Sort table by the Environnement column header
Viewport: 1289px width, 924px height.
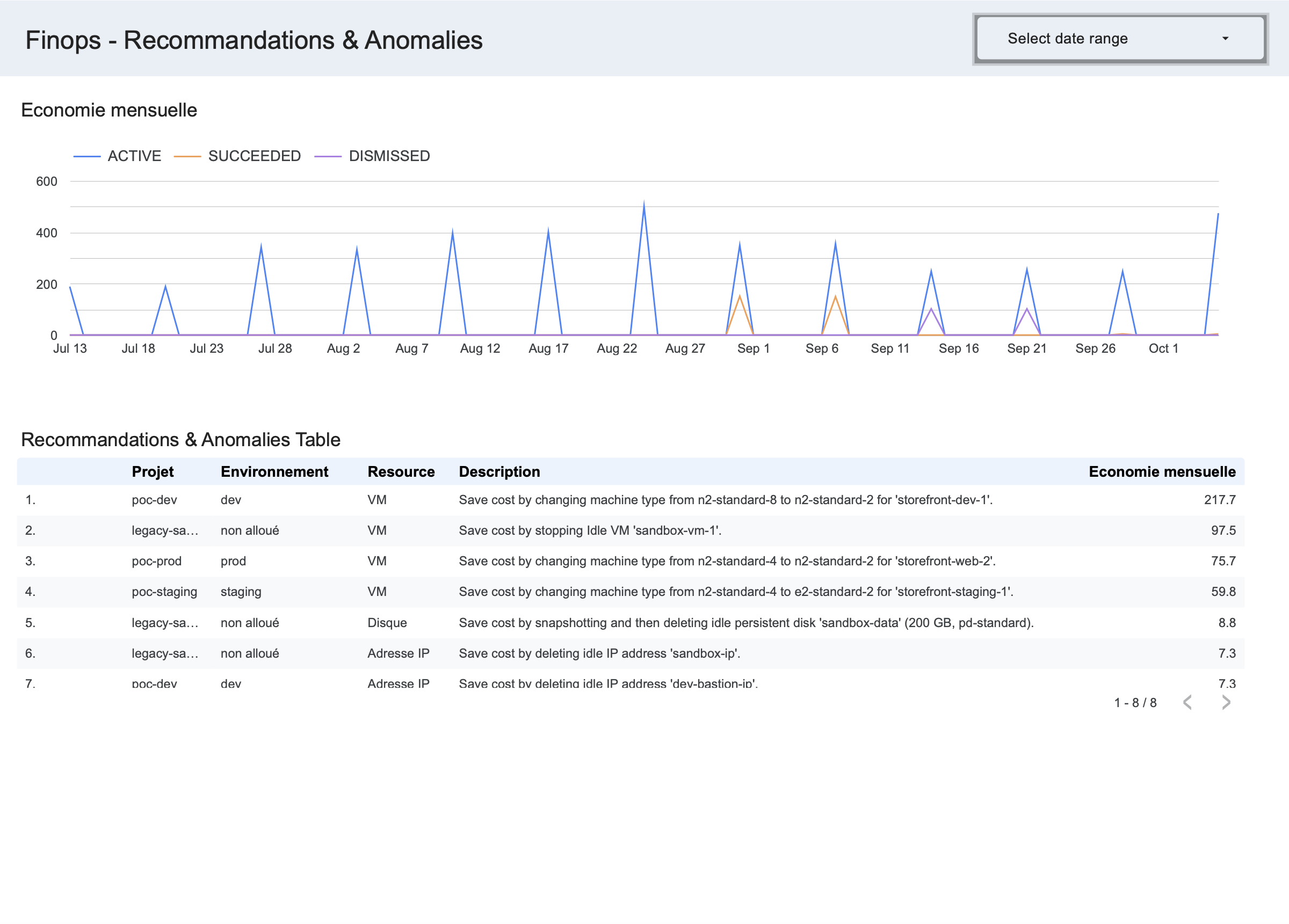[274, 471]
